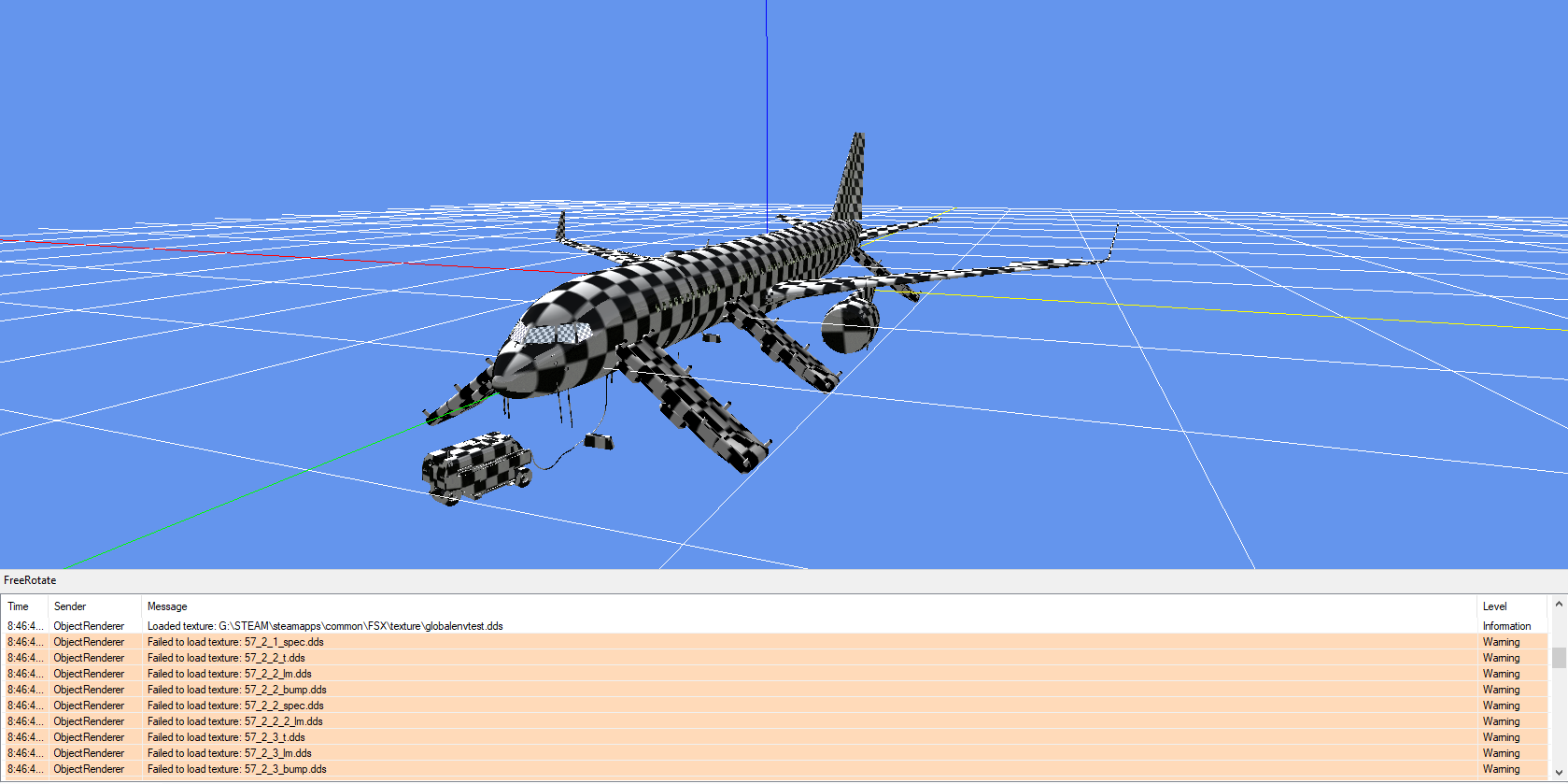The height and width of the screenshot is (784, 1568).
Task: Select the failed 57_2_2_t.dds warning row
Action: (226, 658)
